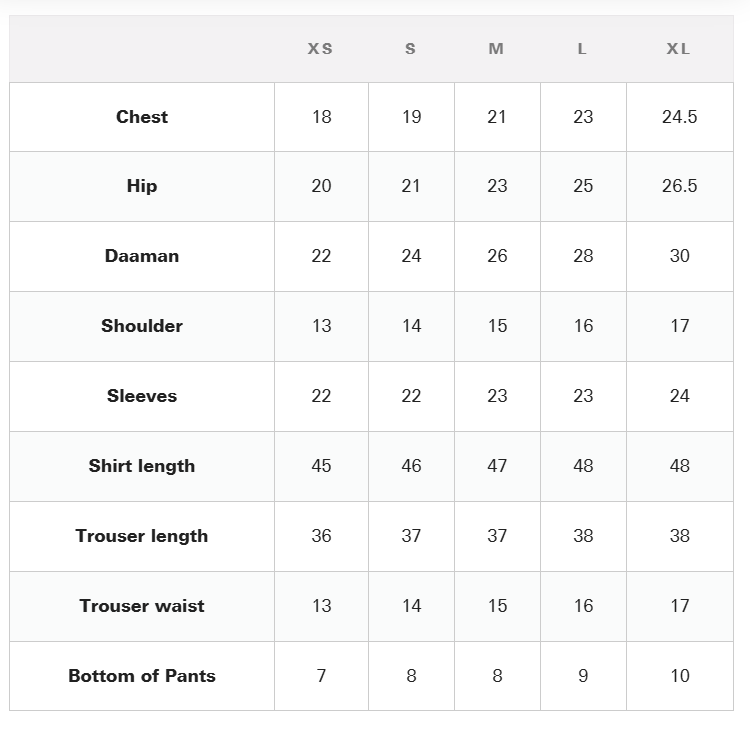Select the Chest row label
Viewport: 750px width, 730px height.
point(142,117)
